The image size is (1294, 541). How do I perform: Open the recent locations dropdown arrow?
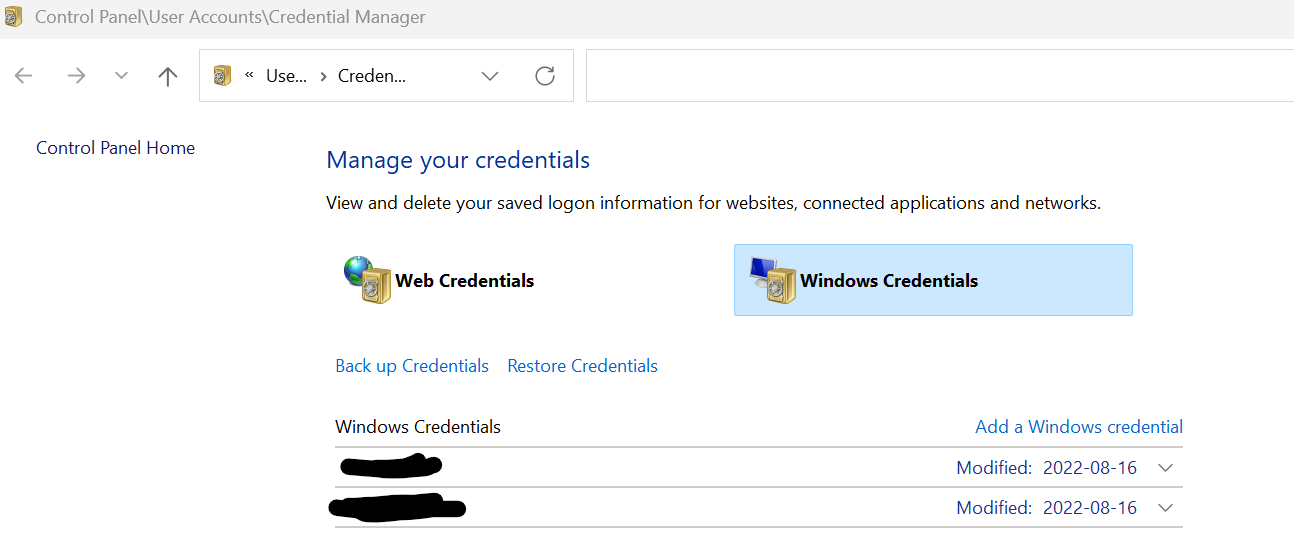point(122,76)
